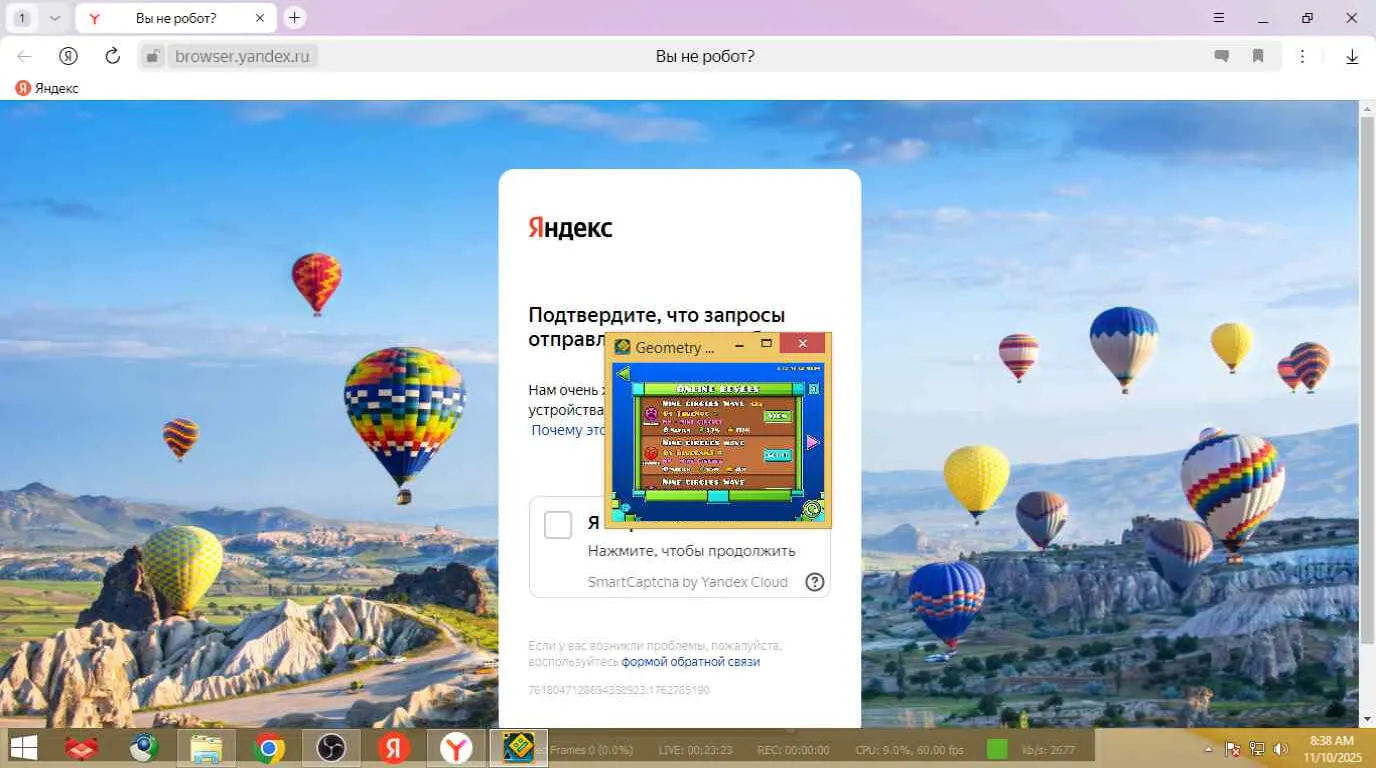1376x768 pixels.
Task: Switch to OBS Studio in the taskbar
Action: (331, 748)
